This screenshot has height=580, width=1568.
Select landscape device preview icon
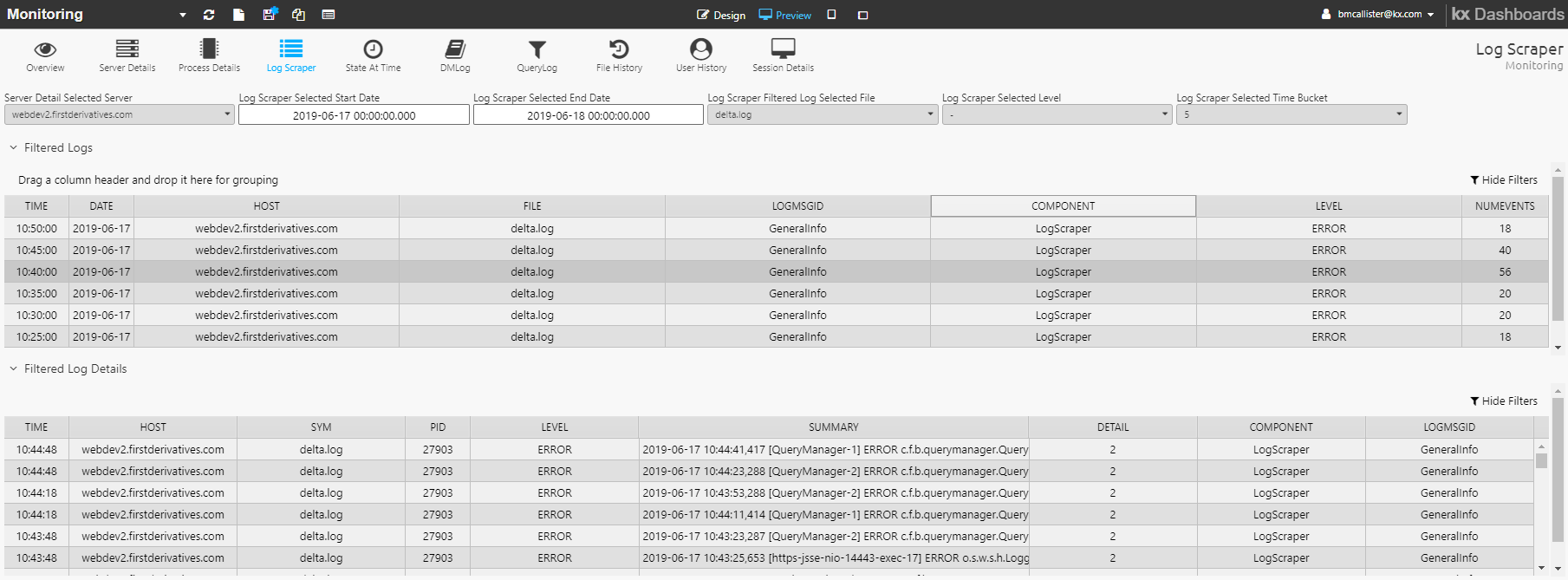[862, 15]
